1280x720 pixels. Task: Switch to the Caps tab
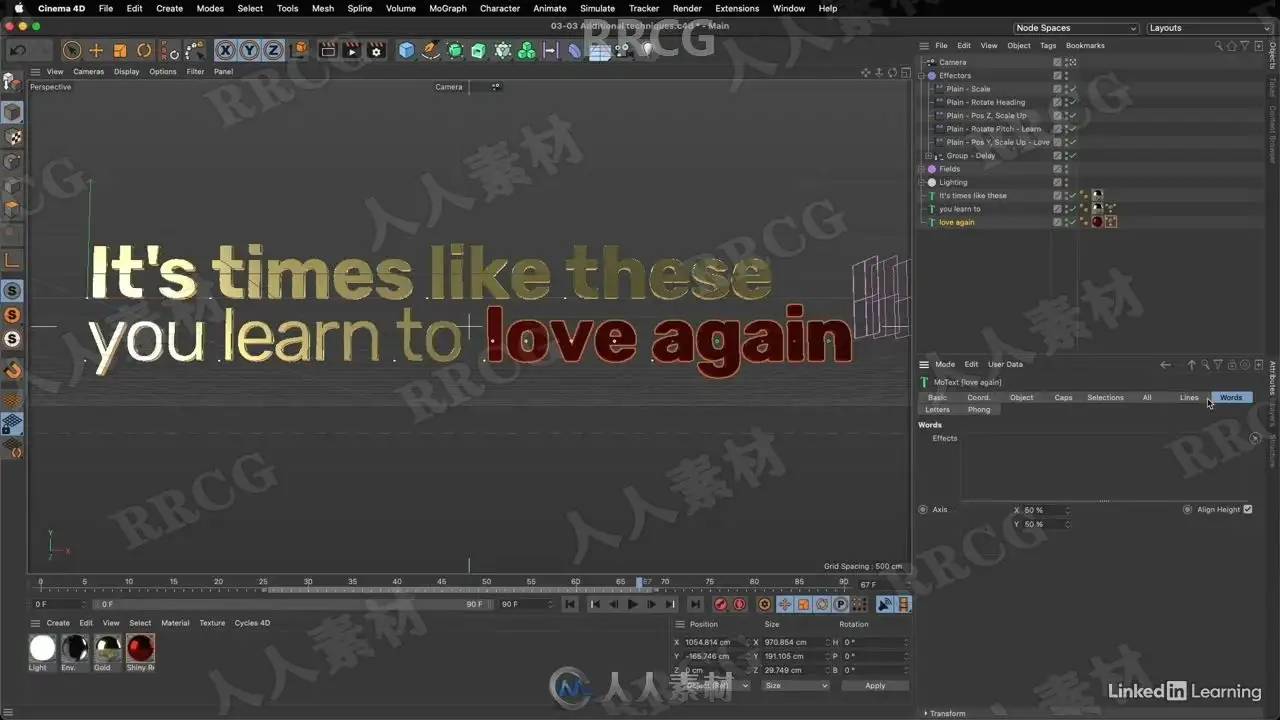[1063, 398]
